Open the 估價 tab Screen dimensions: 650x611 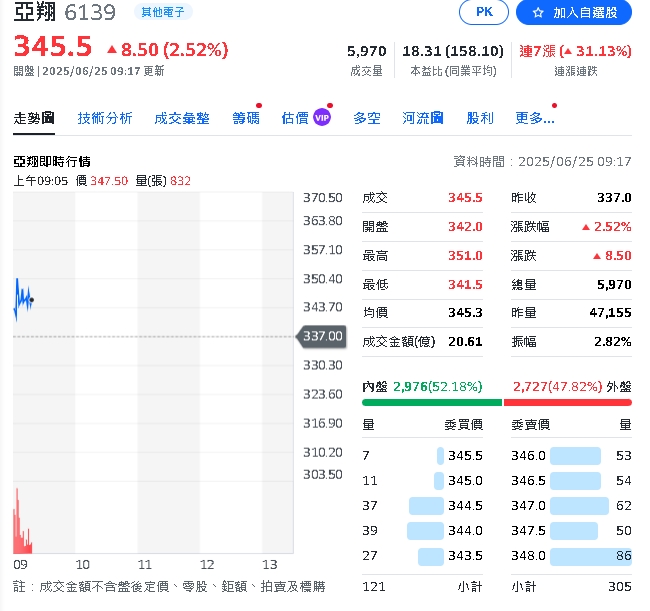295,118
